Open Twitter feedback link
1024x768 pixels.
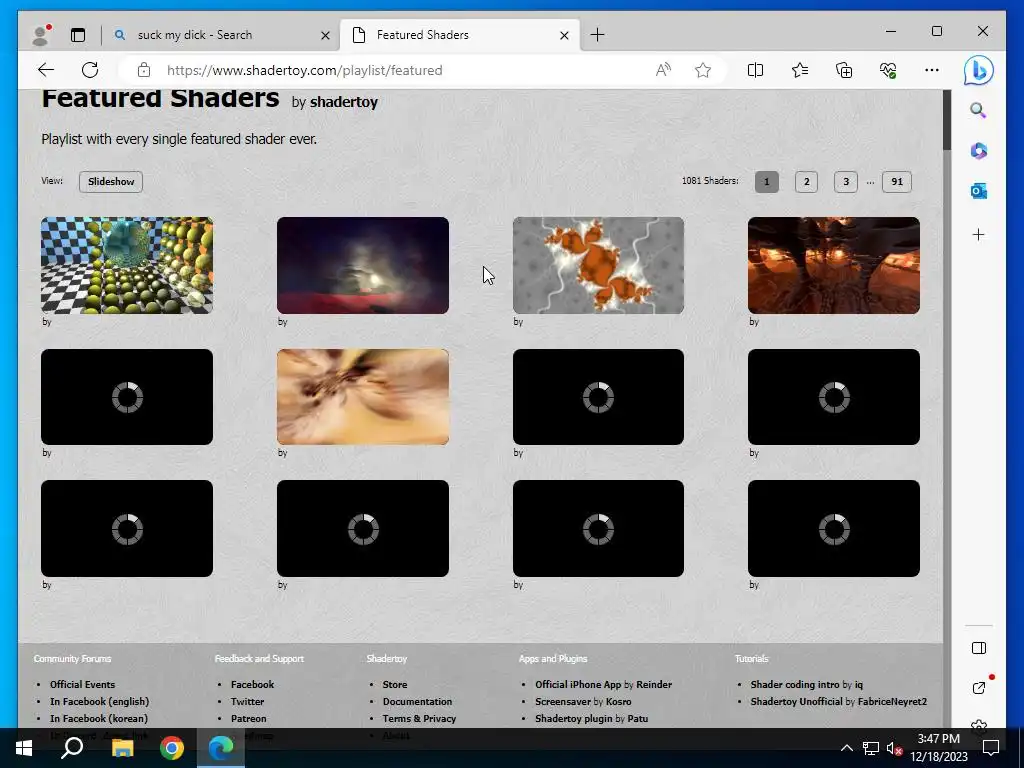click(247, 701)
